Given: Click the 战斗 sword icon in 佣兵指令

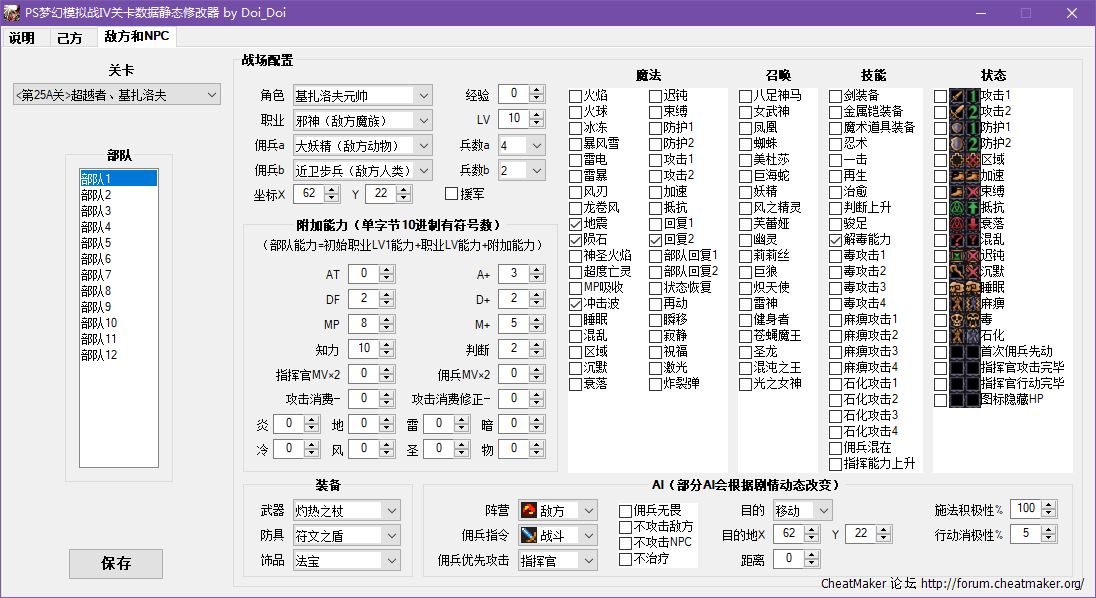Looking at the screenshot, I should click(528, 536).
